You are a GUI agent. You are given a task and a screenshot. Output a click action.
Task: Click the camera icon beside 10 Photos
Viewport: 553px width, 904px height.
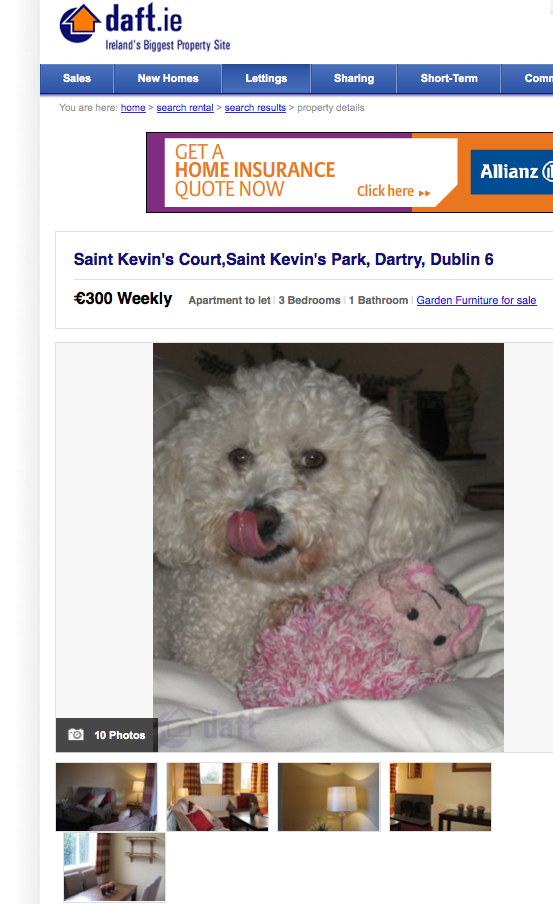pos(76,734)
